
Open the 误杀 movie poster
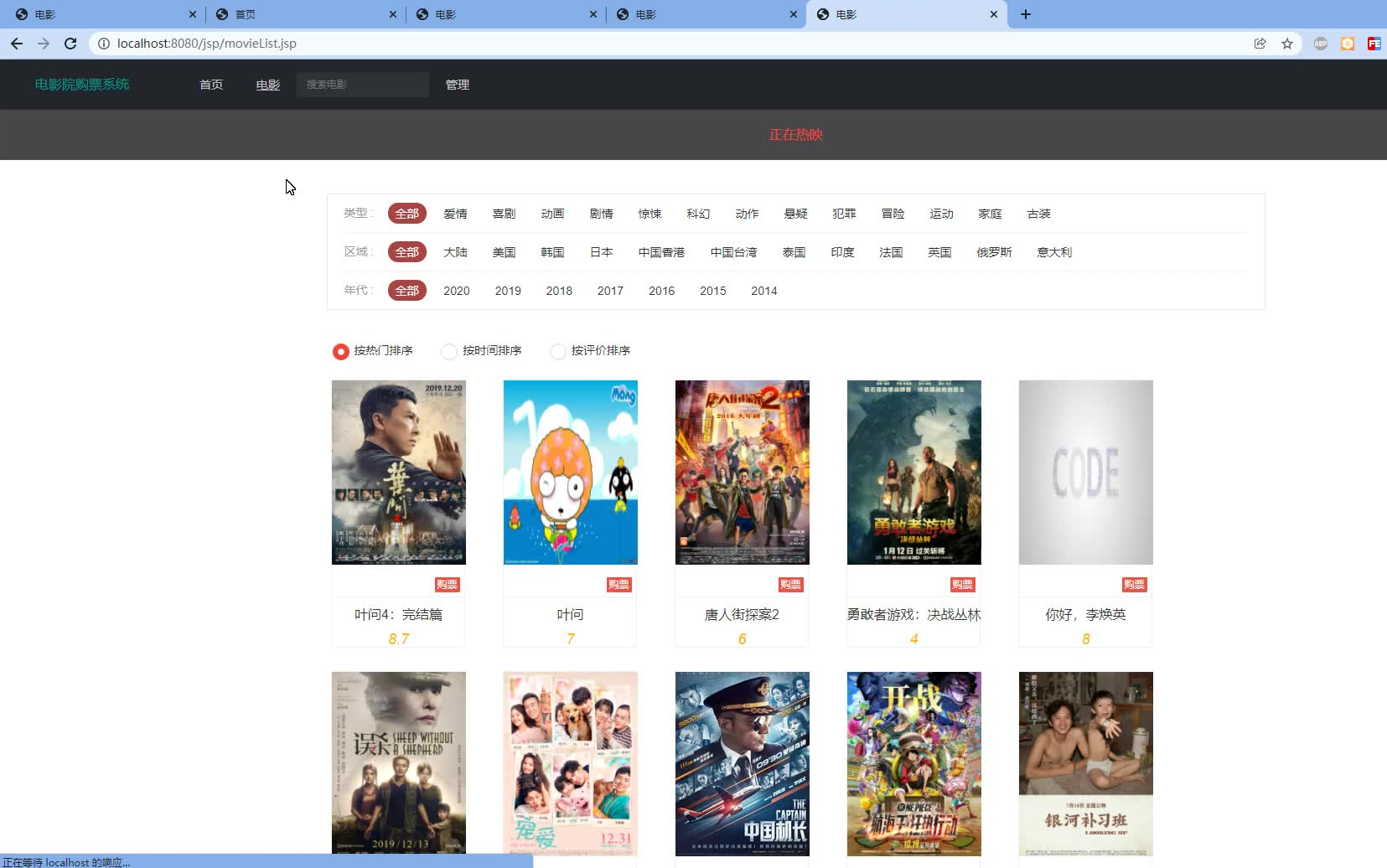pyautogui.click(x=399, y=763)
